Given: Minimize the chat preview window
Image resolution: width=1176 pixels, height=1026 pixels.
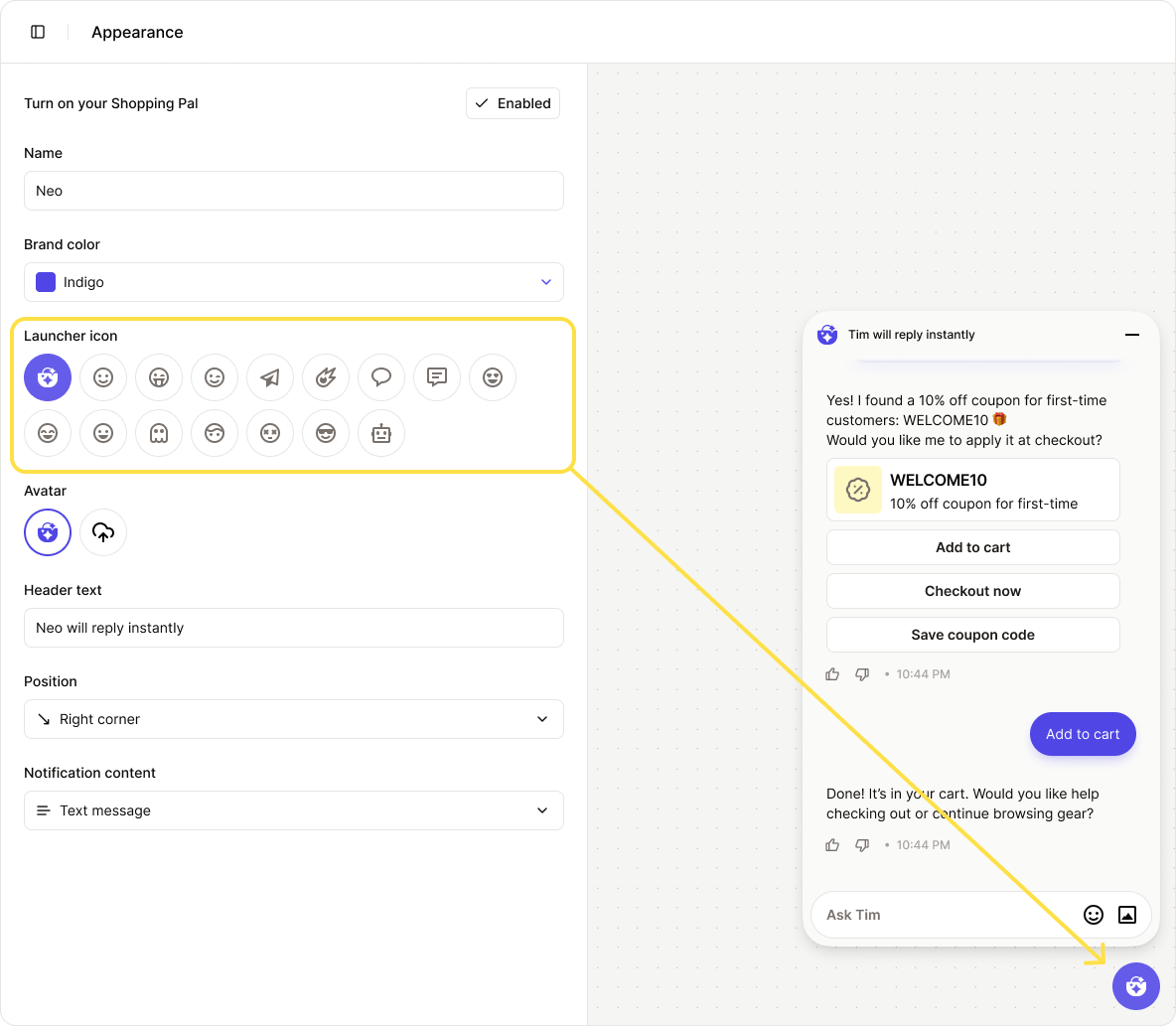Looking at the screenshot, I should 1131,335.
